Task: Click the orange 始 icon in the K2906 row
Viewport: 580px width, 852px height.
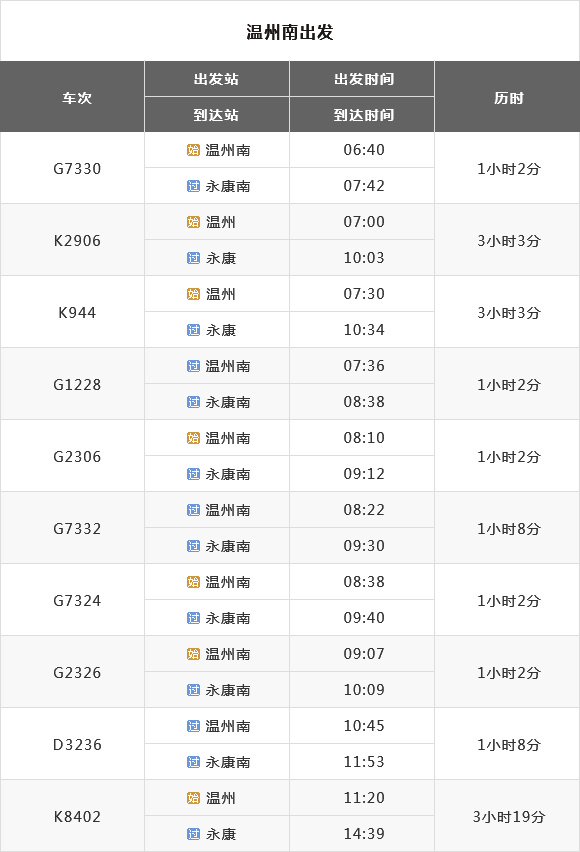Action: [194, 222]
